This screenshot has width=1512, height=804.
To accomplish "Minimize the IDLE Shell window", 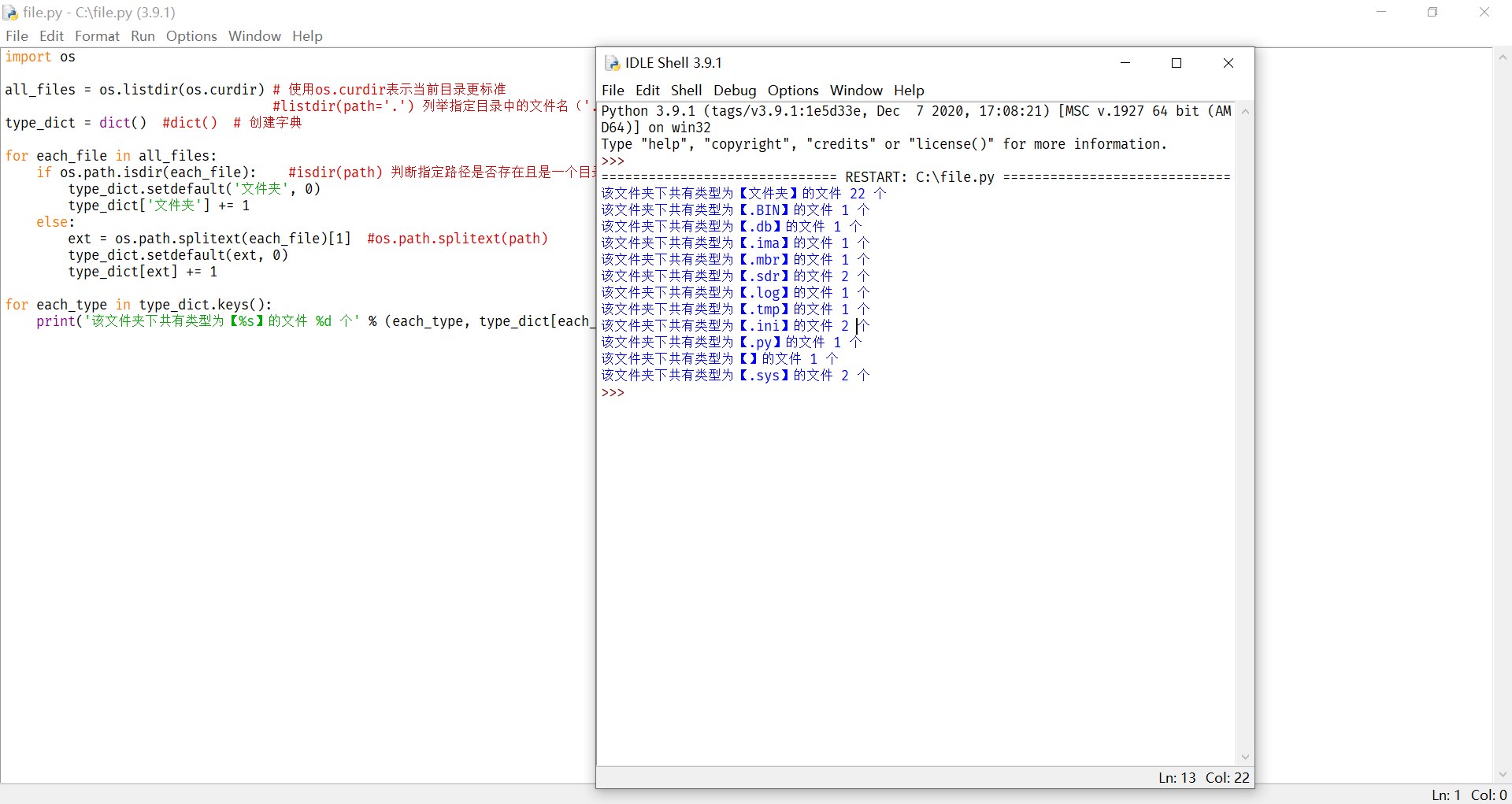I will 1125,63.
